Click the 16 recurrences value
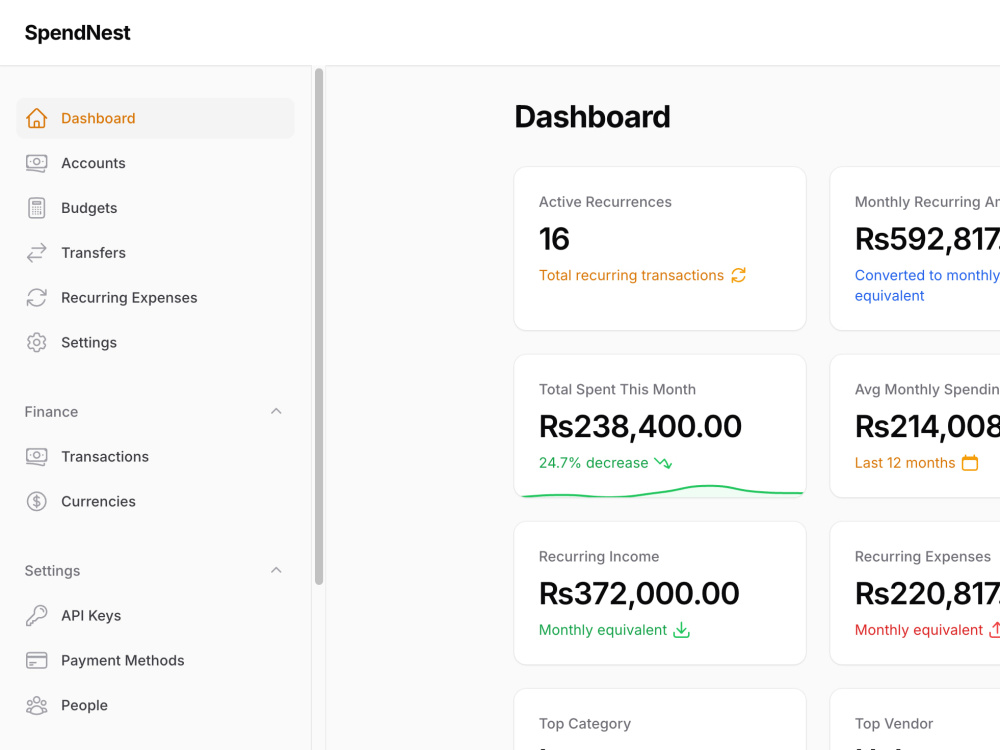 click(x=554, y=239)
